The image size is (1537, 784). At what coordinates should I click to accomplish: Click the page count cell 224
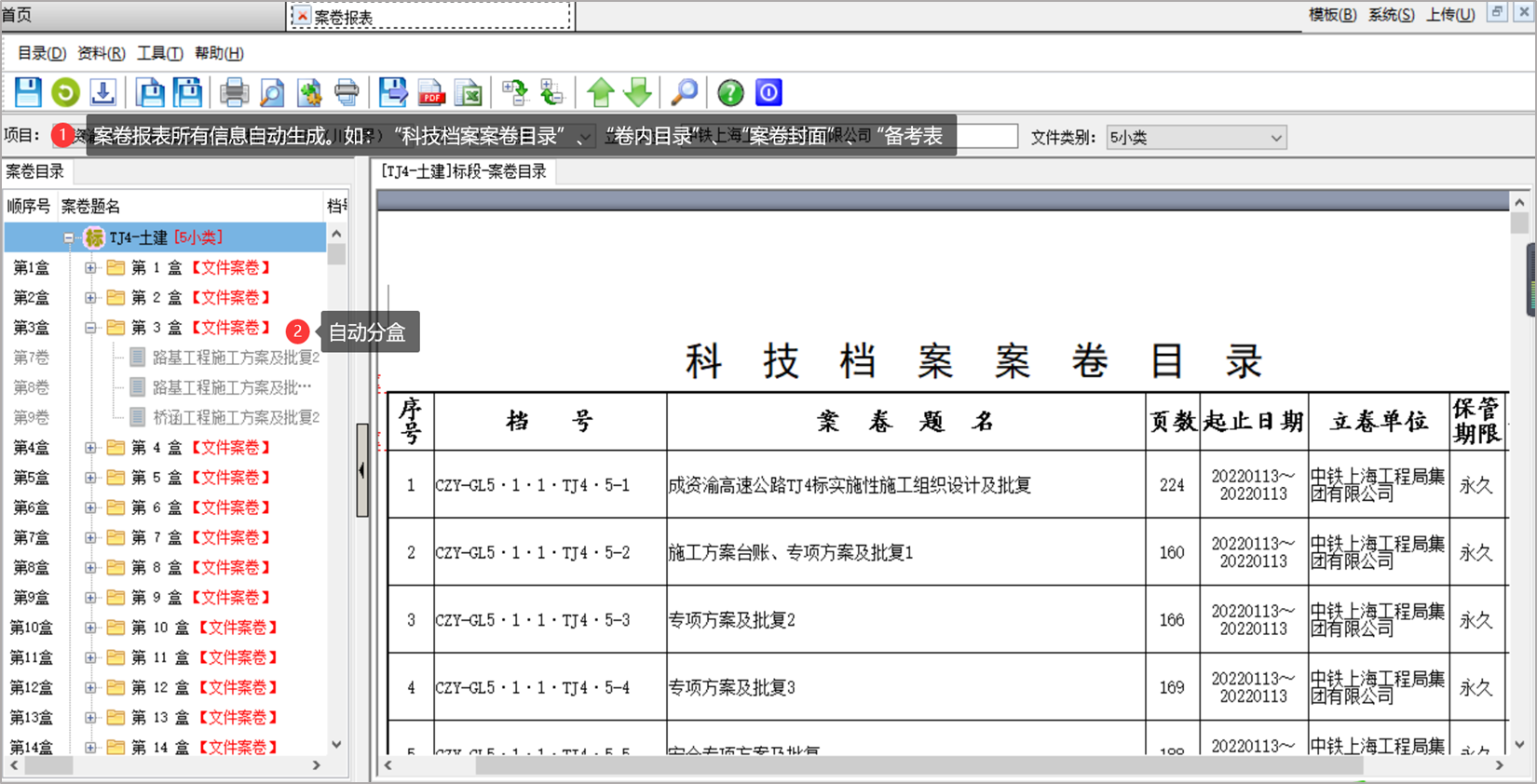(1172, 485)
